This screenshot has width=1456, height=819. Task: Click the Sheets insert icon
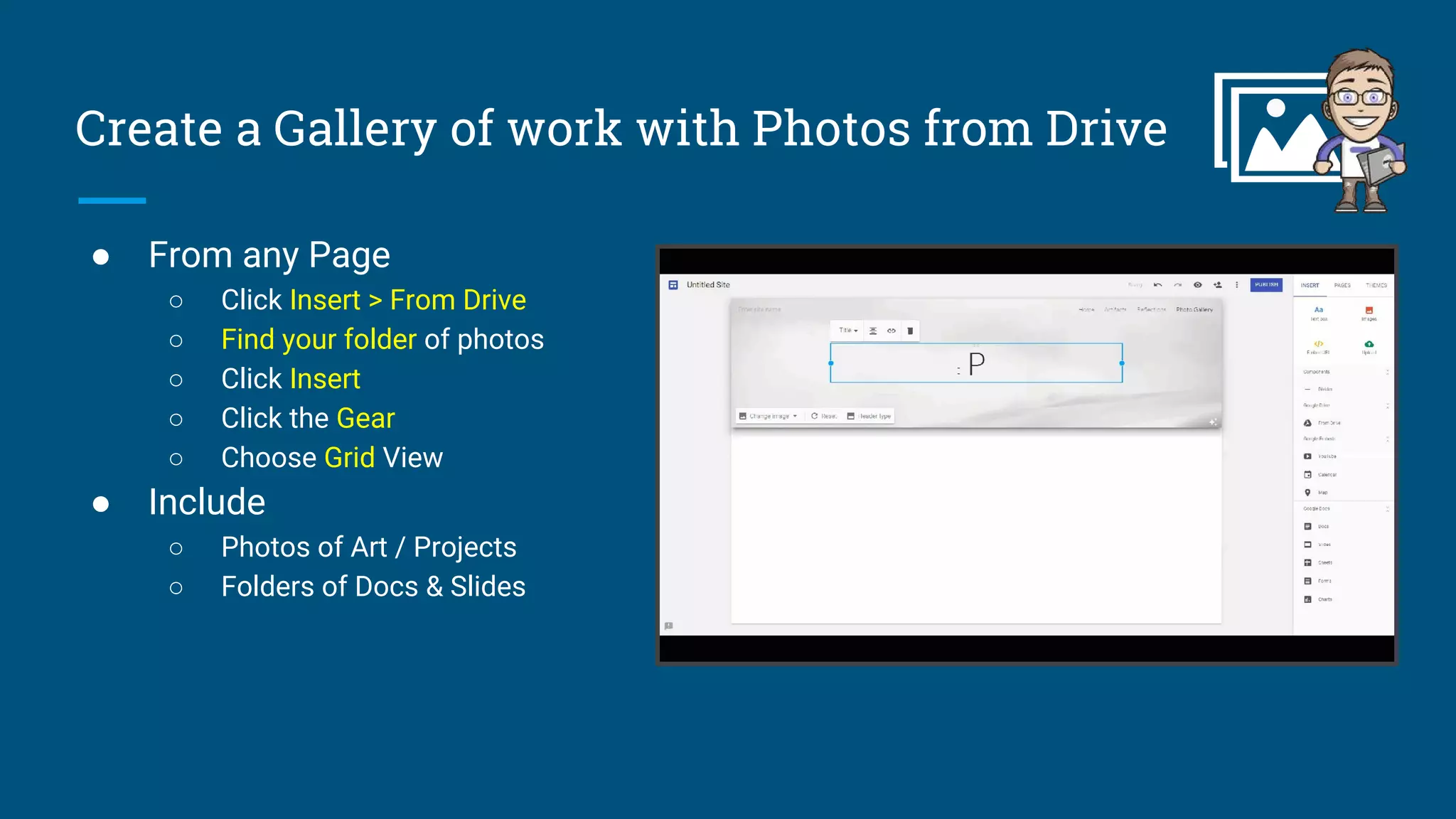point(1307,562)
